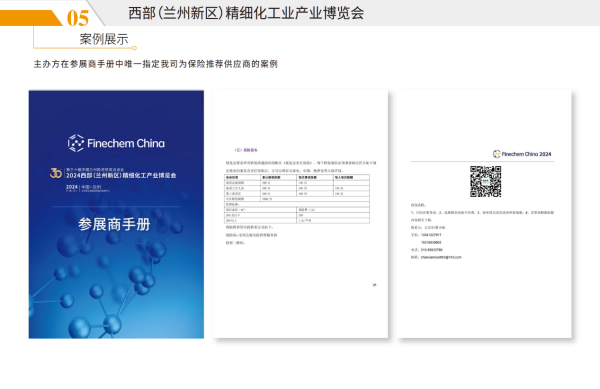Select the title 西部(兰州新区)精细化工产业博览会
600x389 pixels.
[246, 13]
